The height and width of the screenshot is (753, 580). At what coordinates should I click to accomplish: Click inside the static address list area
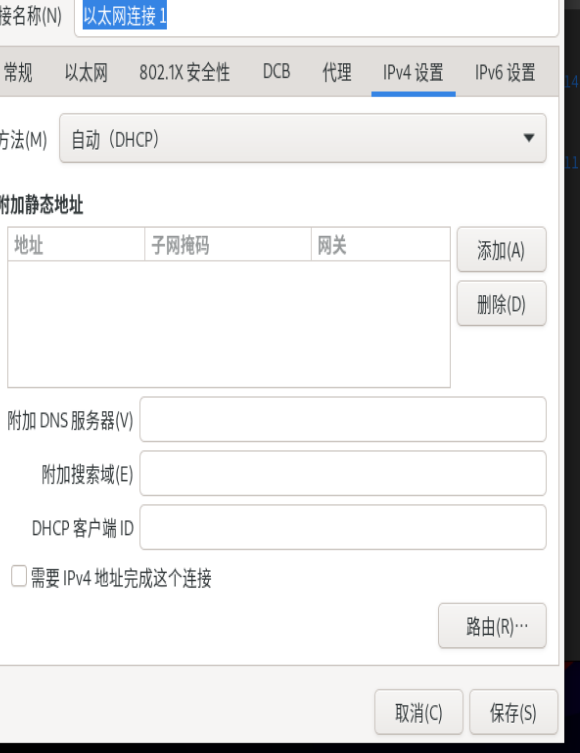(229, 324)
